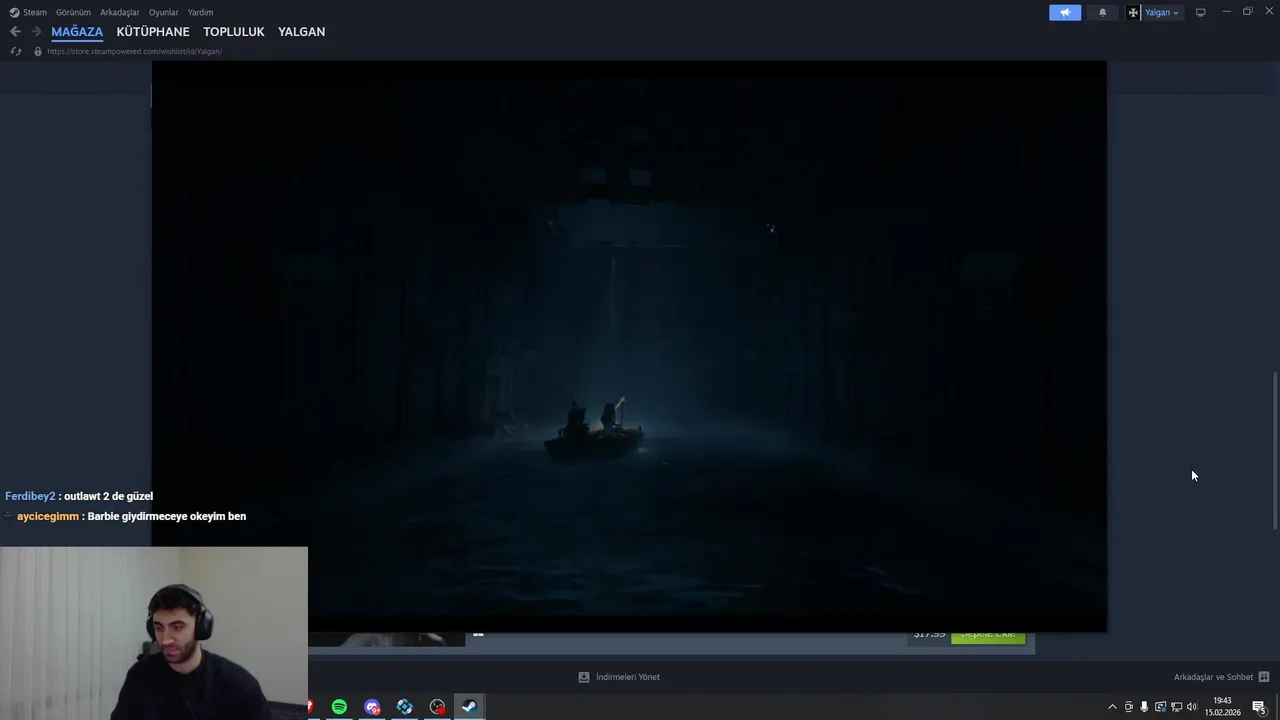1280x720 pixels.
Task: Click the back navigation arrow
Action: pyautogui.click(x=15, y=32)
